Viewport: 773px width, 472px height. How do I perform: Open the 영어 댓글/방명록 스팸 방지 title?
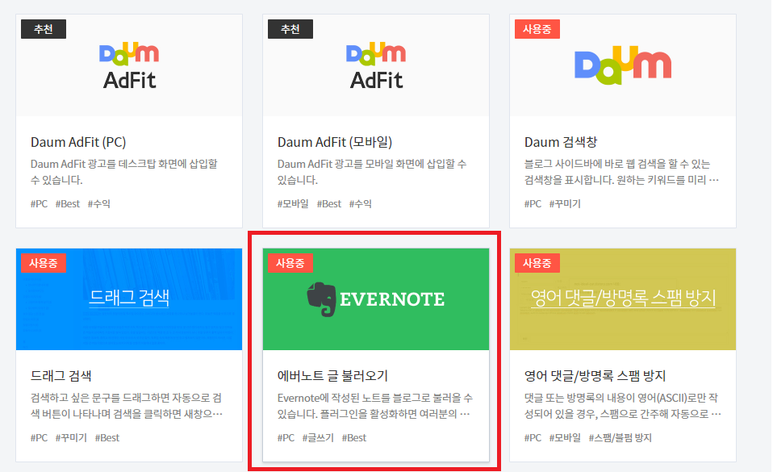click(x=595, y=376)
